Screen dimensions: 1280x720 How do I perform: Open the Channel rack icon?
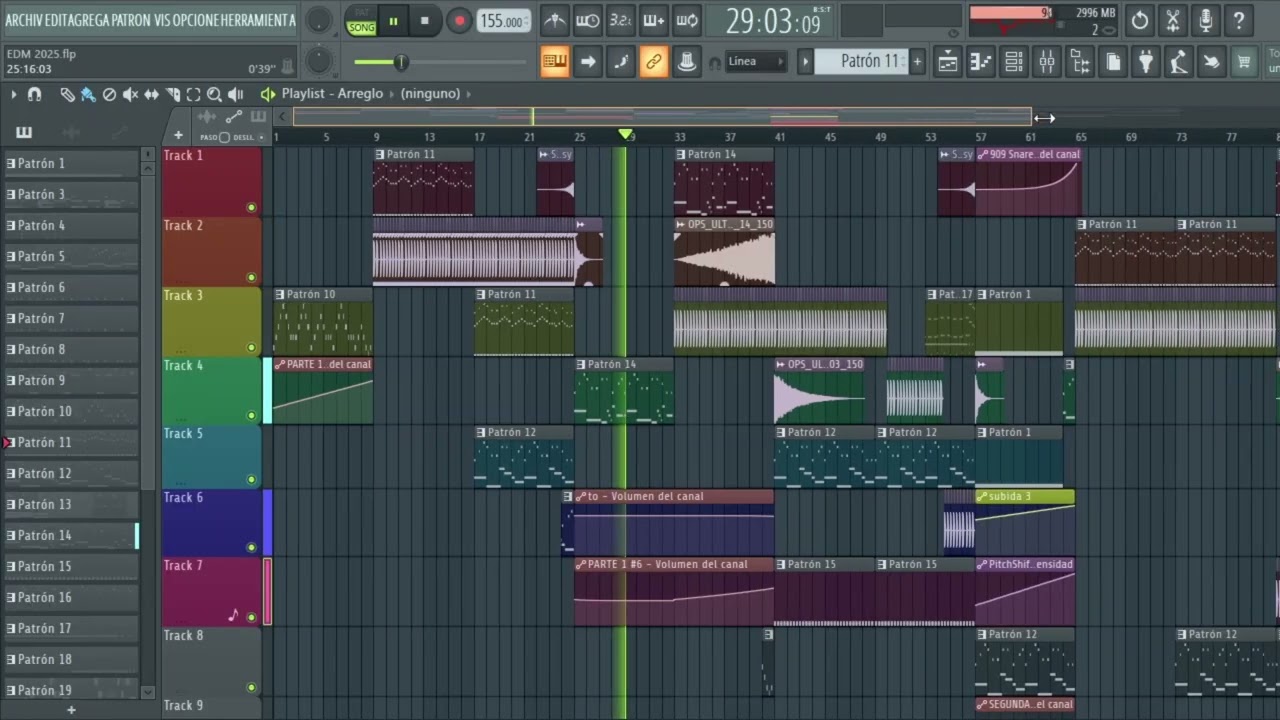pos(1014,62)
